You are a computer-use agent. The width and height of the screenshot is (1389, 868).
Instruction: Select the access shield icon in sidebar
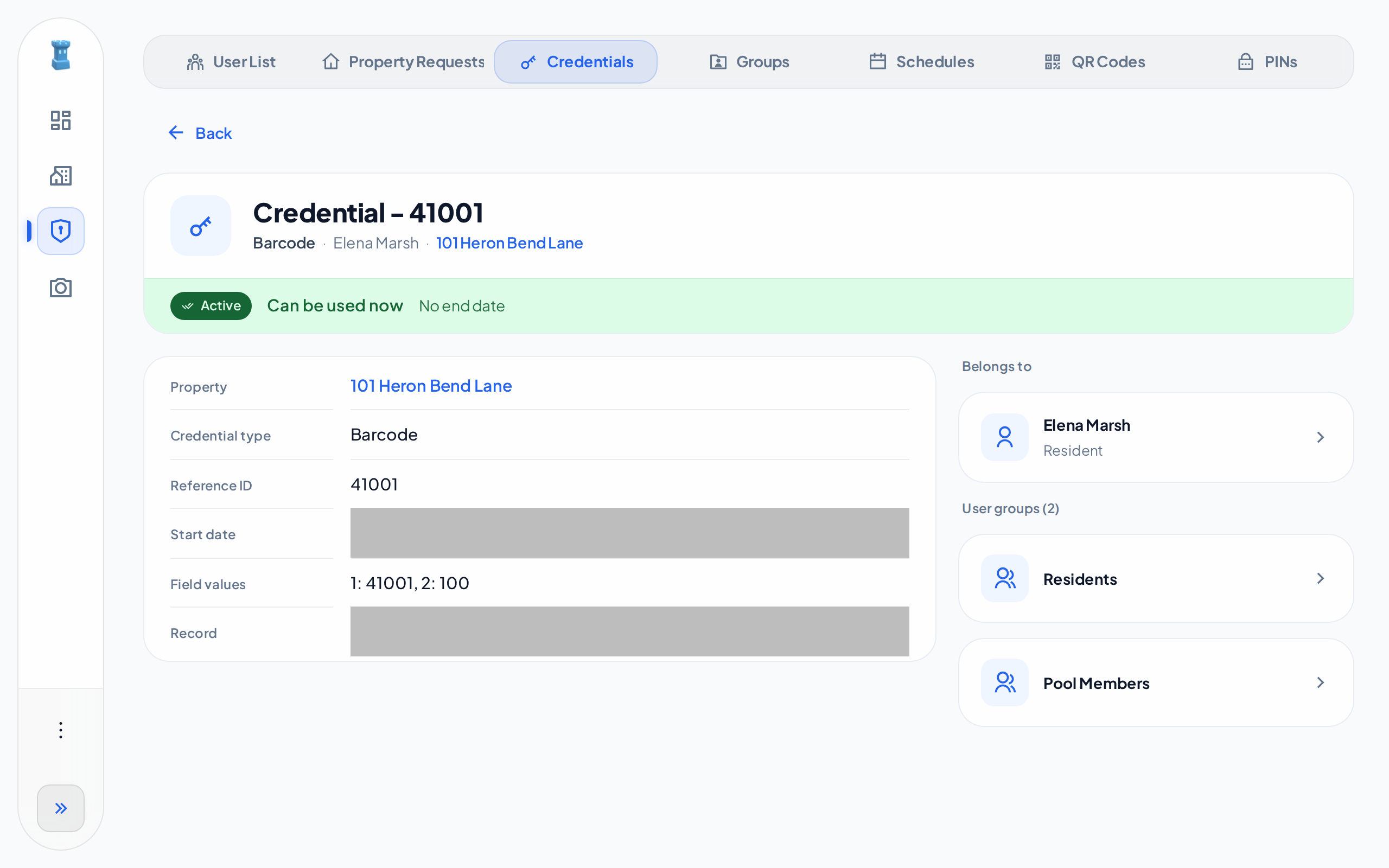point(60,231)
